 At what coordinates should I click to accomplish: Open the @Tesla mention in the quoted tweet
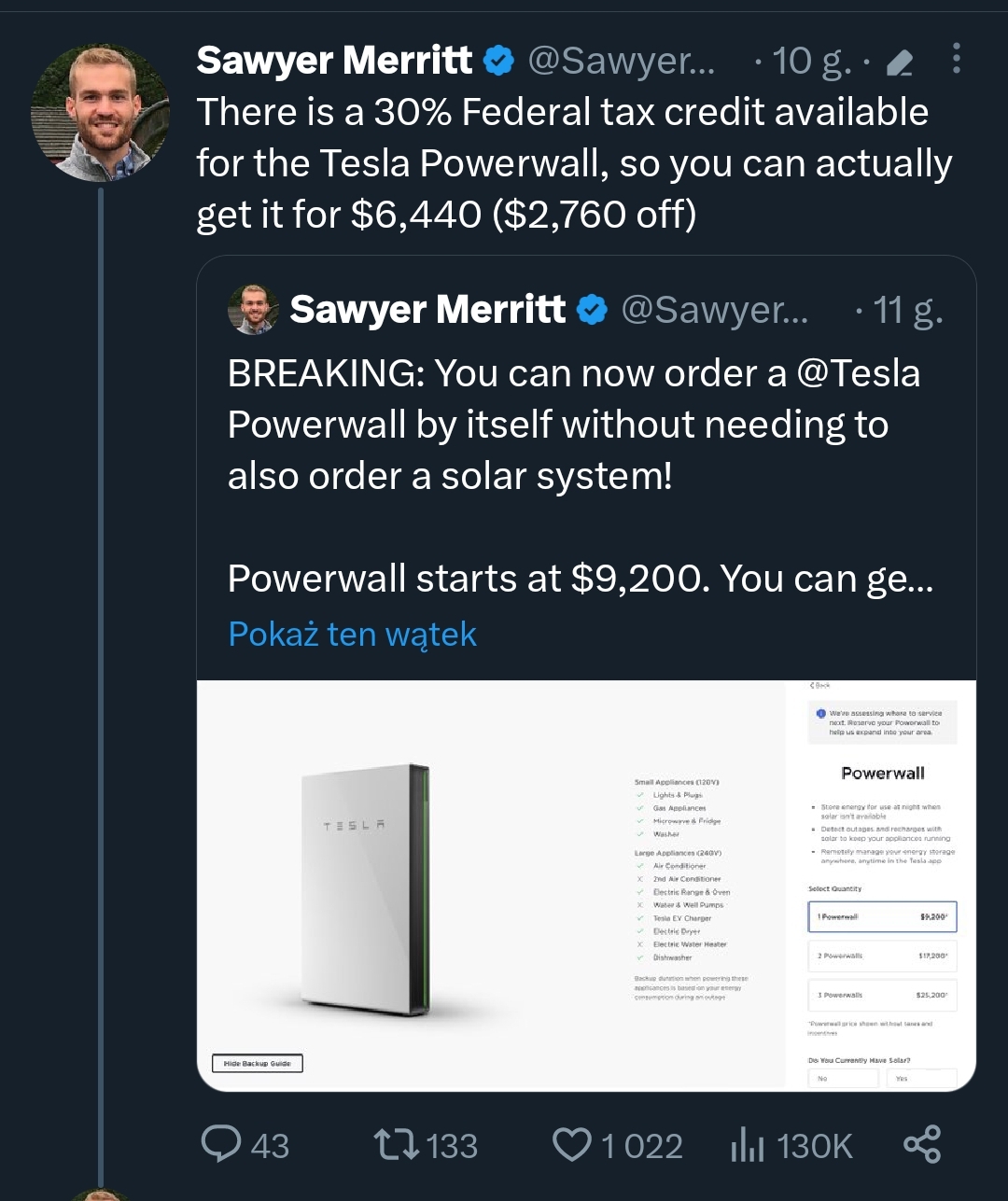pyautogui.click(x=859, y=373)
